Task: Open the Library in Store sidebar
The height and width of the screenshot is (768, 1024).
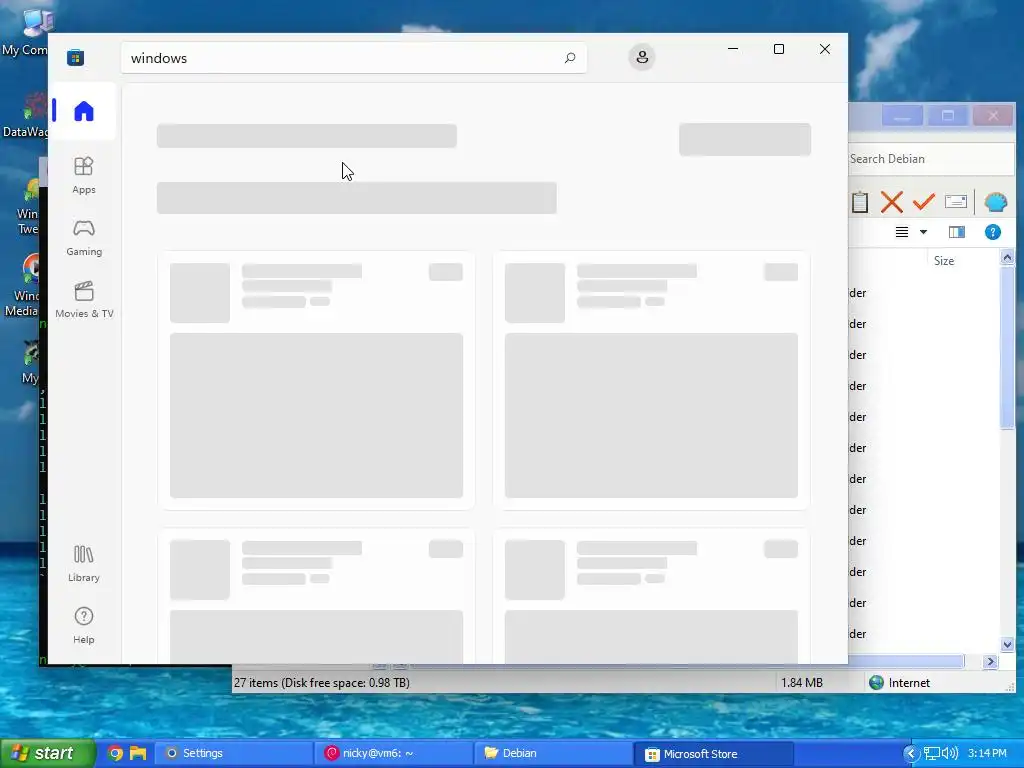Action: (x=84, y=564)
